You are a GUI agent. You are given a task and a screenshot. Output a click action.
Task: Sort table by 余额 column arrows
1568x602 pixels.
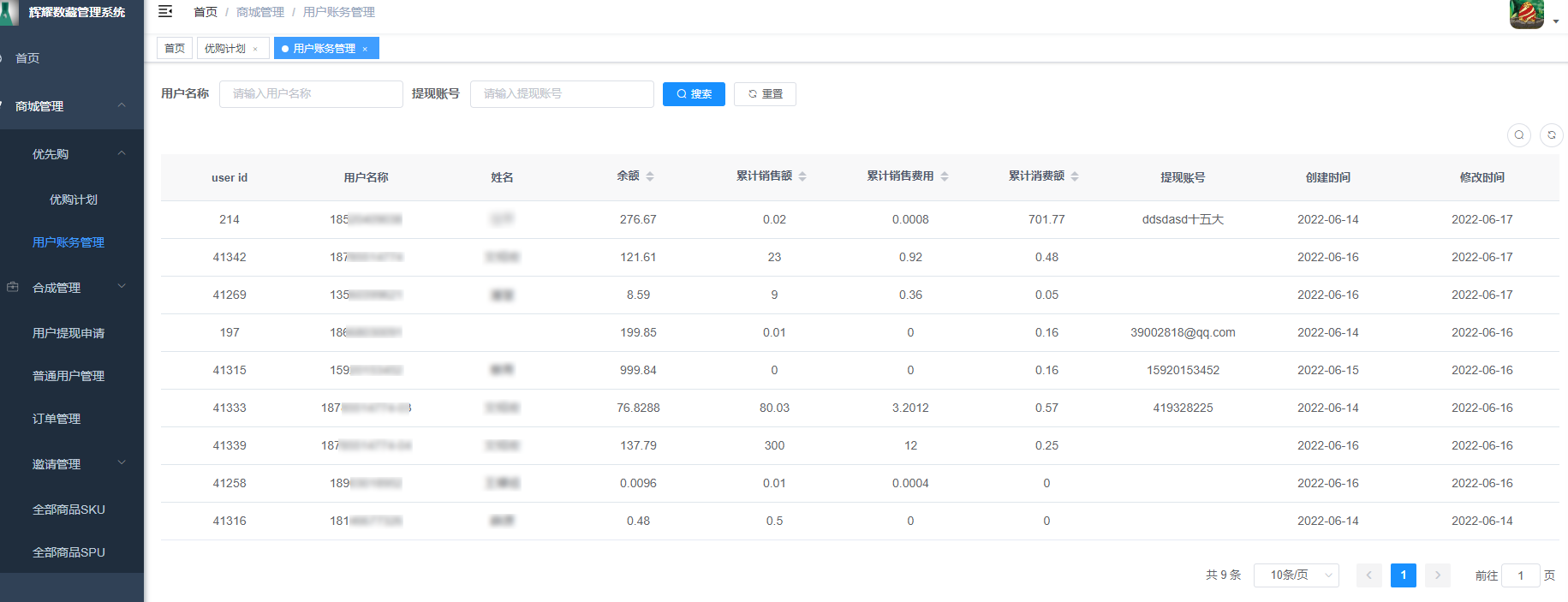click(650, 176)
